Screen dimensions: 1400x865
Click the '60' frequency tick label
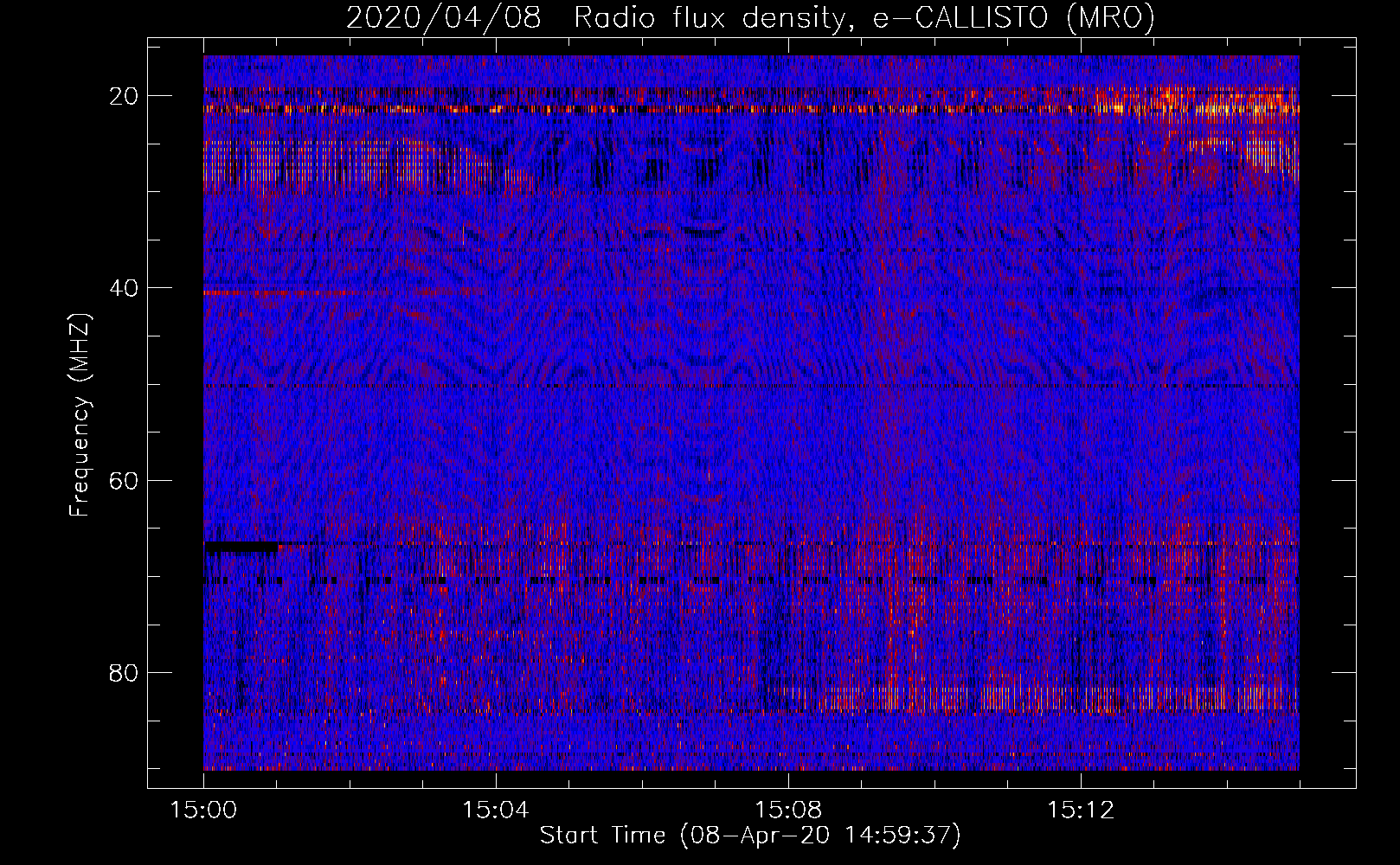(124, 480)
